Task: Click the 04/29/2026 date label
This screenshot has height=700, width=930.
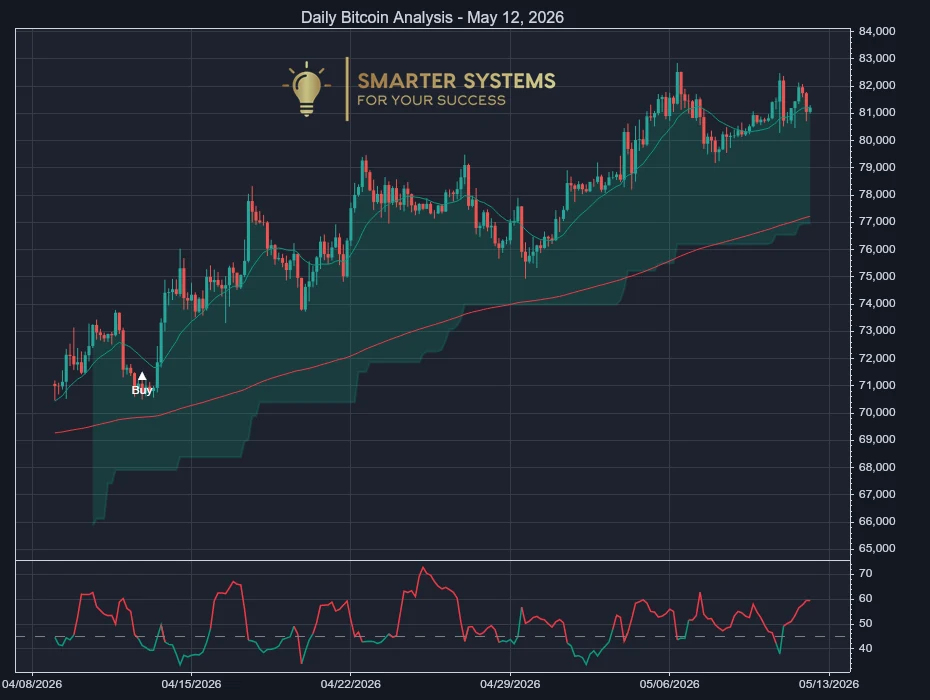Action: [510, 684]
